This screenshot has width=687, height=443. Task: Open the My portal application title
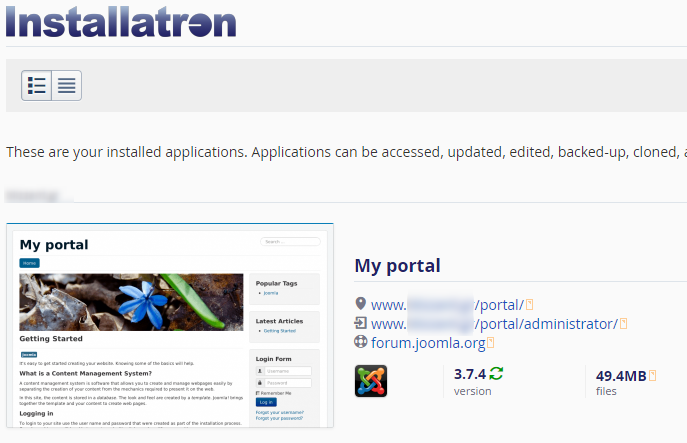[397, 266]
